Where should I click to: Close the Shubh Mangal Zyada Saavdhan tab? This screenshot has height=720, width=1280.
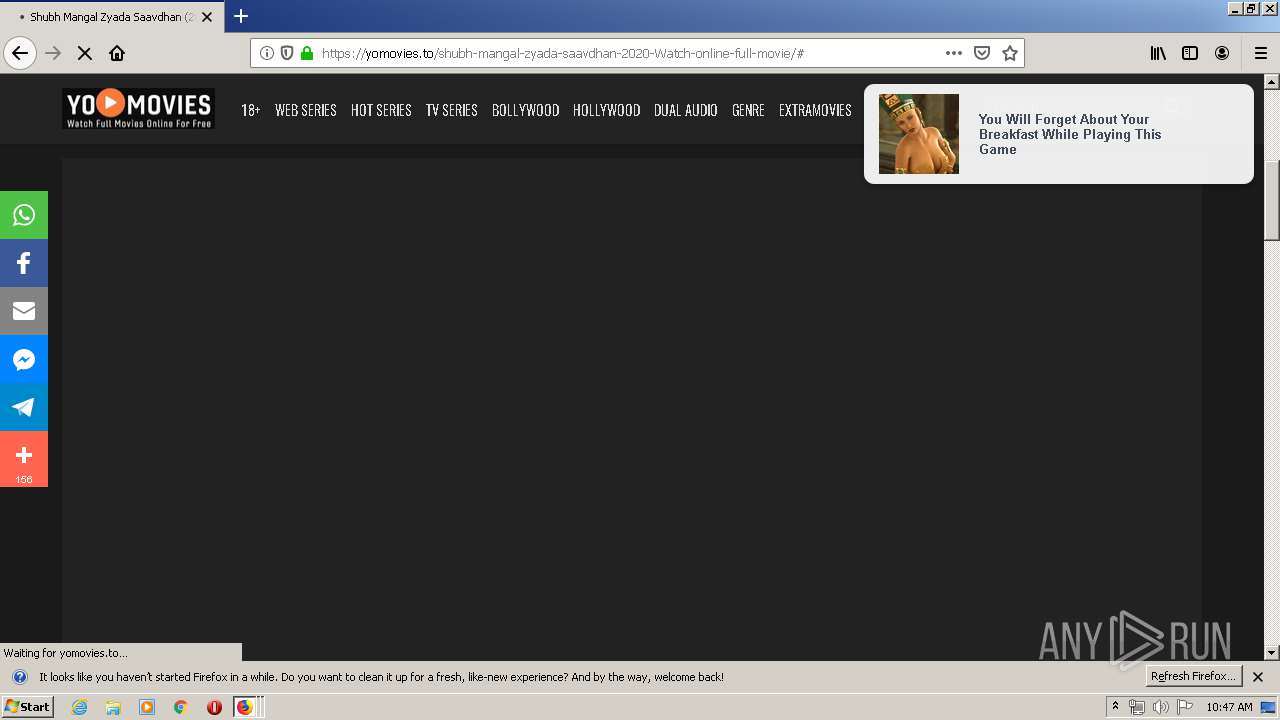pyautogui.click(x=207, y=17)
